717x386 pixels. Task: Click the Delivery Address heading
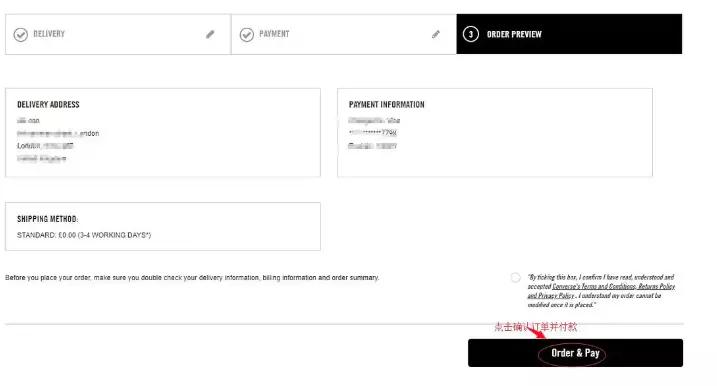[48, 105]
